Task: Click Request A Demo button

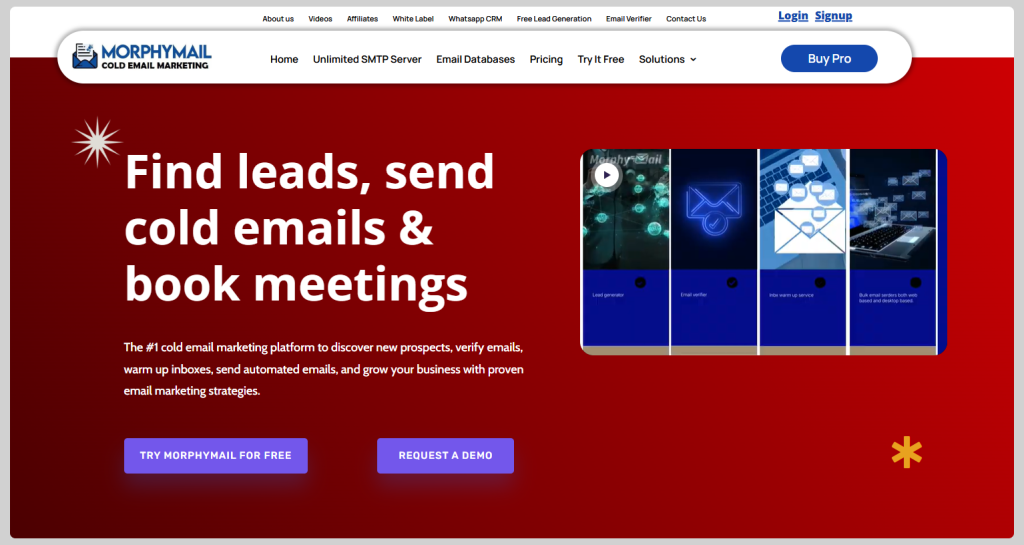Action: coord(445,456)
